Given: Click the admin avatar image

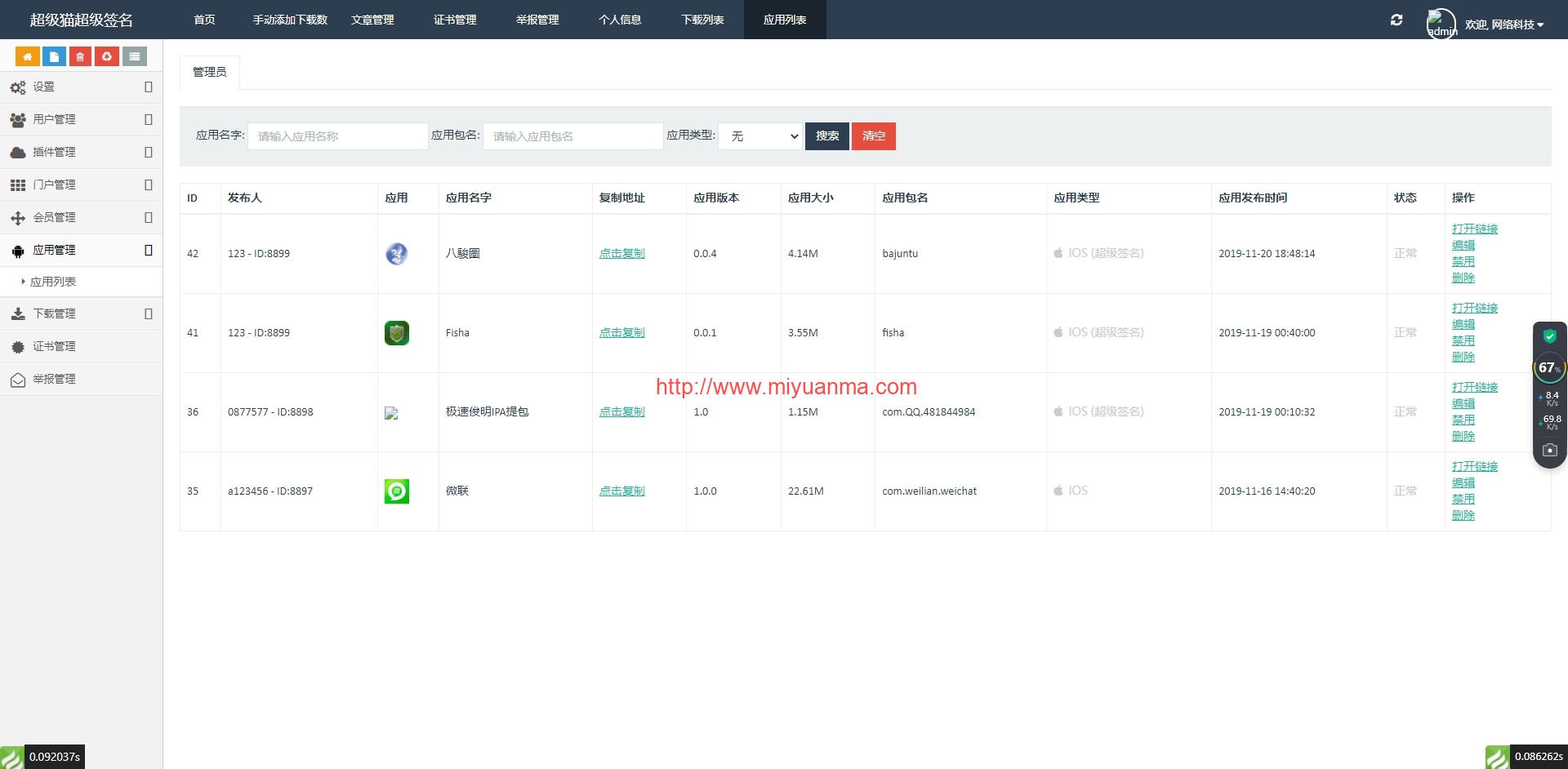Looking at the screenshot, I should coord(1441,24).
